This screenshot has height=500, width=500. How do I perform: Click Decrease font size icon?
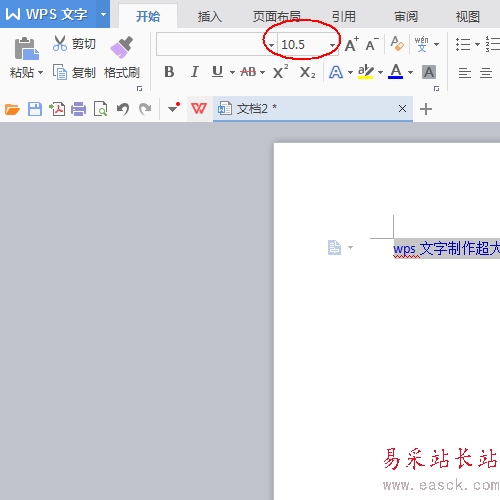click(x=372, y=44)
